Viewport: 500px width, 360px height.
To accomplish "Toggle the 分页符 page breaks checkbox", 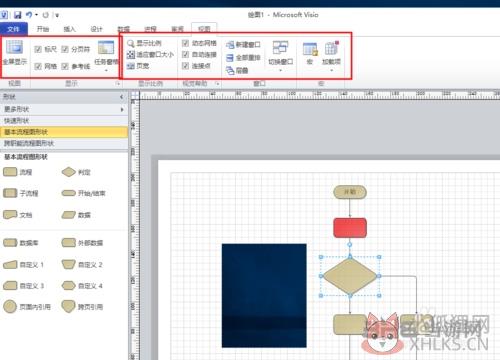I will click(x=65, y=49).
